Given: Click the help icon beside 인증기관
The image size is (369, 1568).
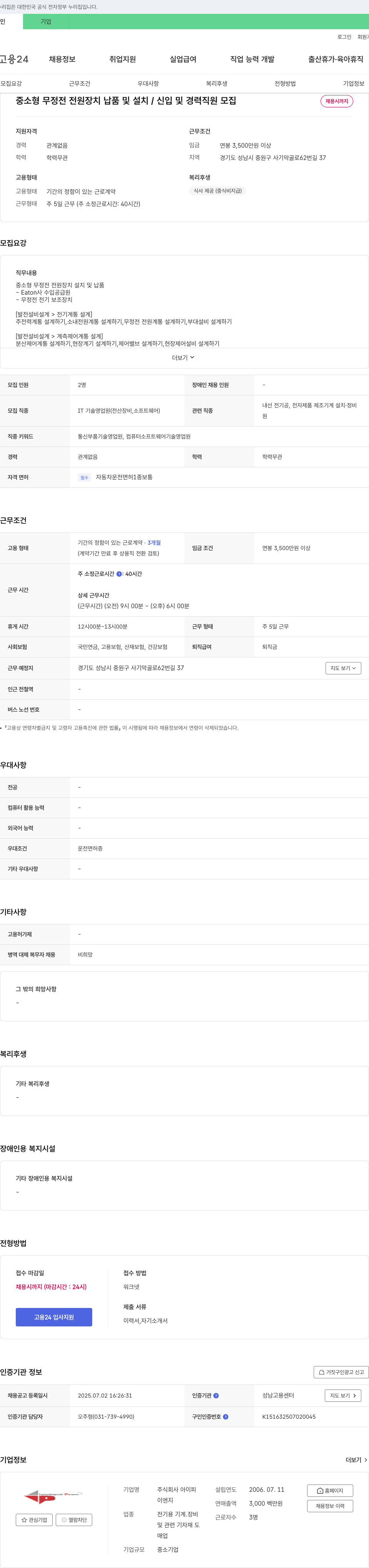Looking at the screenshot, I should pyautogui.click(x=216, y=1395).
